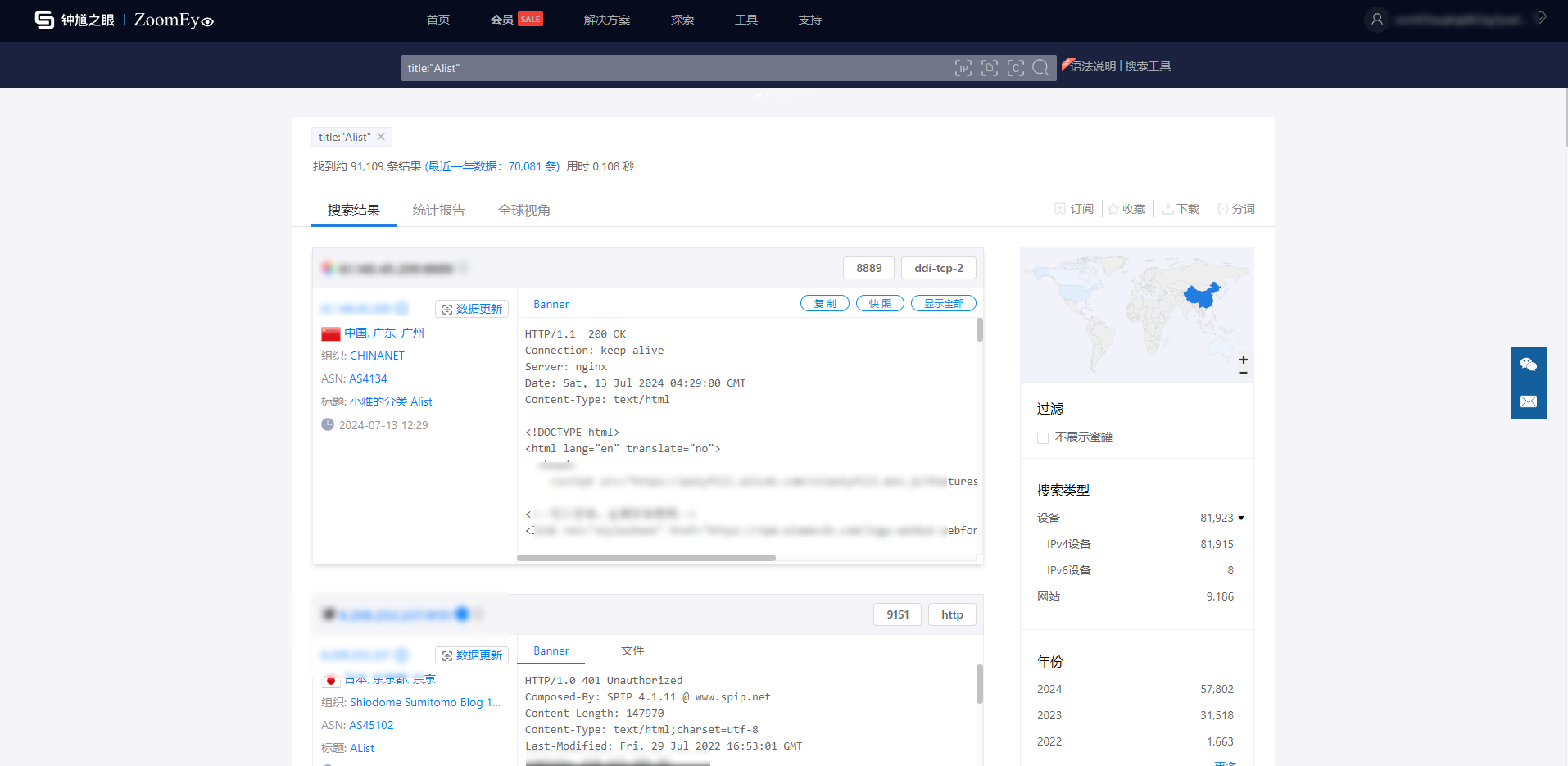Open the user avatar icon
Viewport: 1568px width, 766px height.
(x=1377, y=19)
